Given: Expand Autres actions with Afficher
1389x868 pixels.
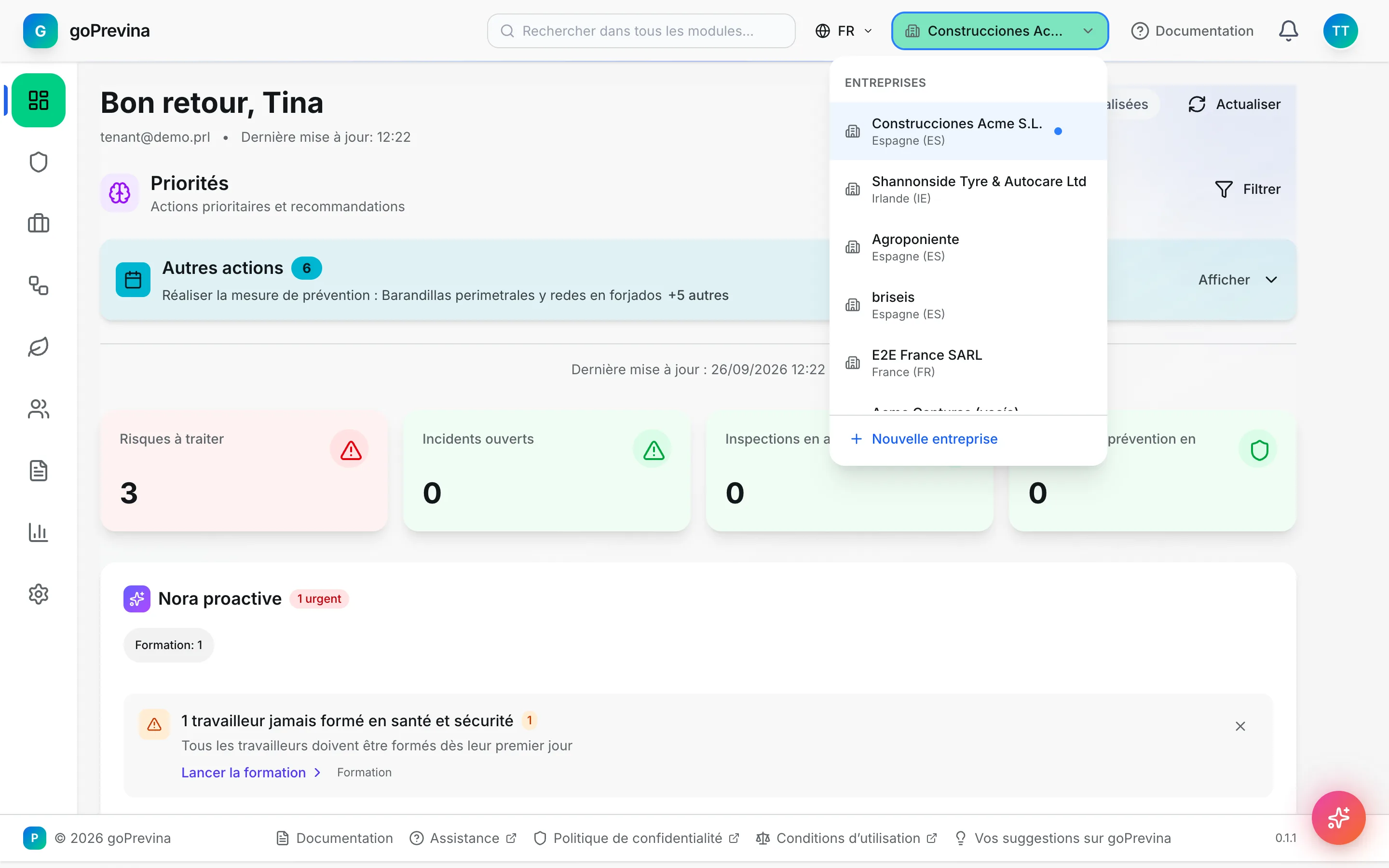Looking at the screenshot, I should coord(1238,280).
